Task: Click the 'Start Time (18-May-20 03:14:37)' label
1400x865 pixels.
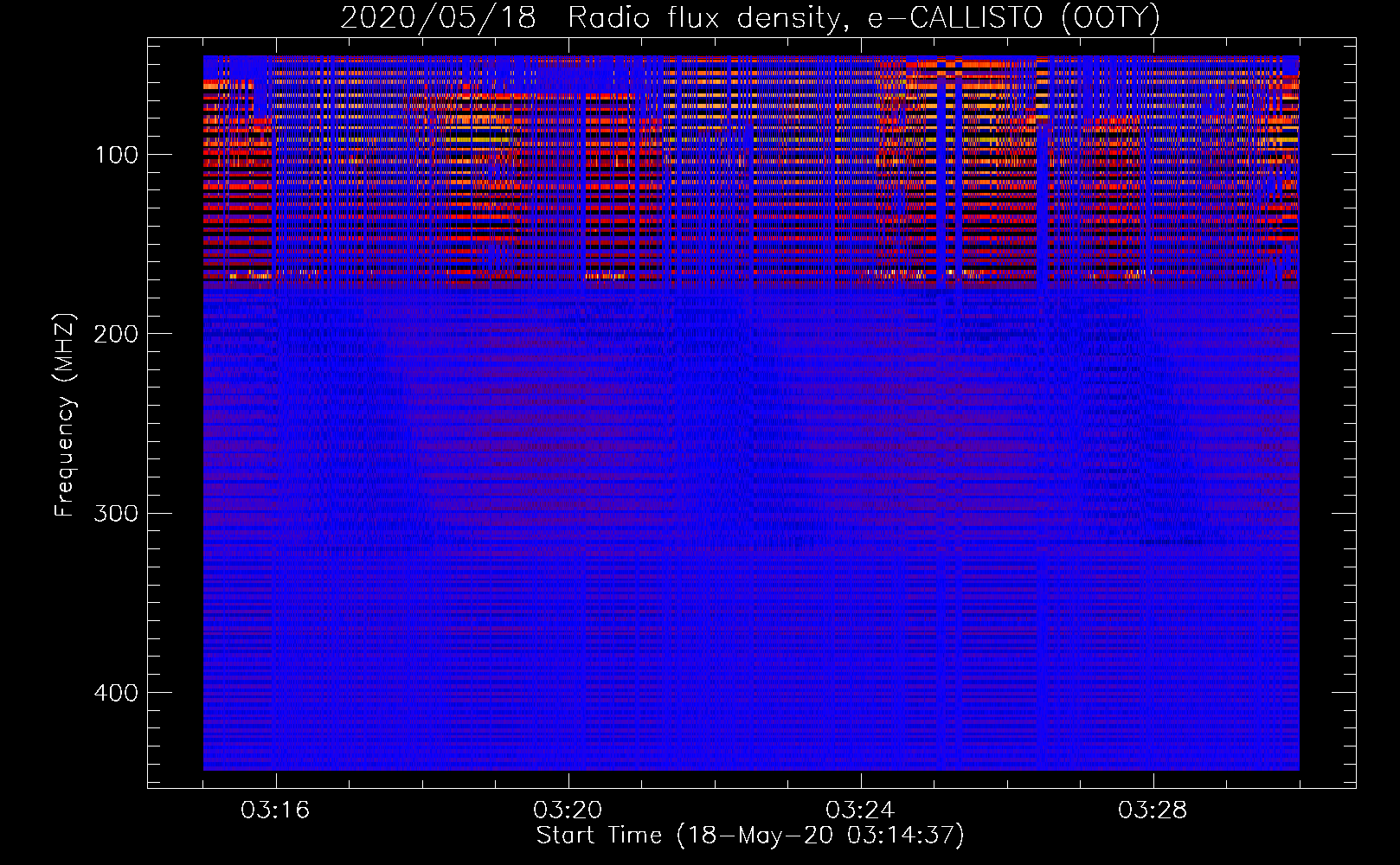Action: coord(750,836)
